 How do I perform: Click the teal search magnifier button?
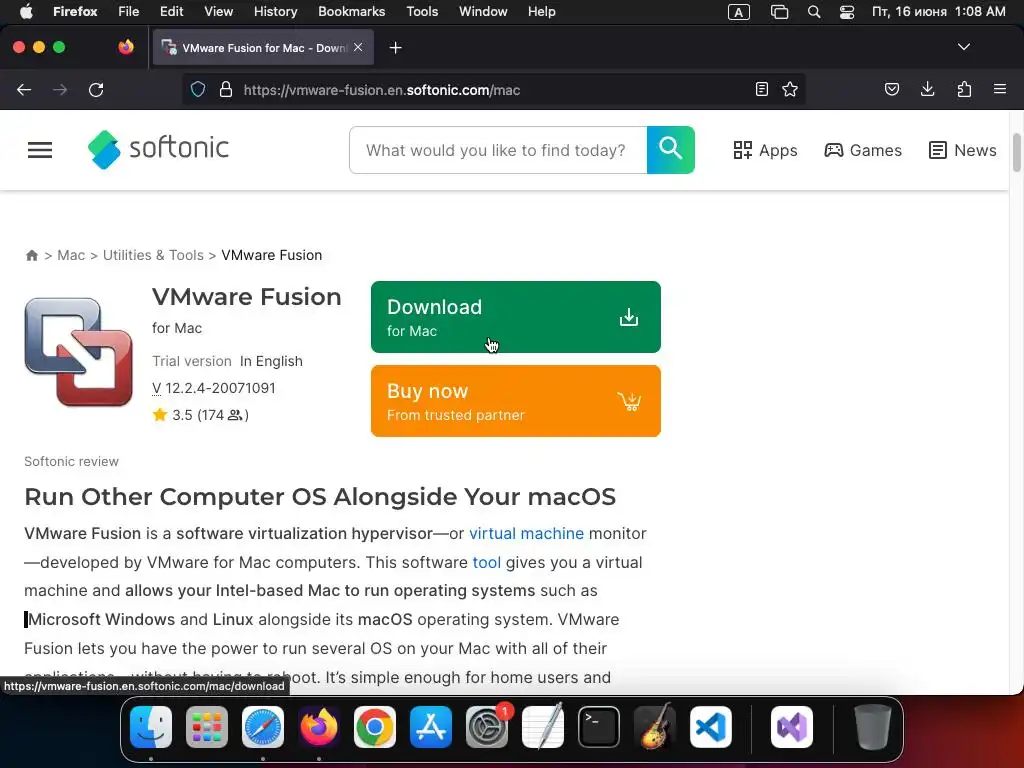(x=671, y=150)
